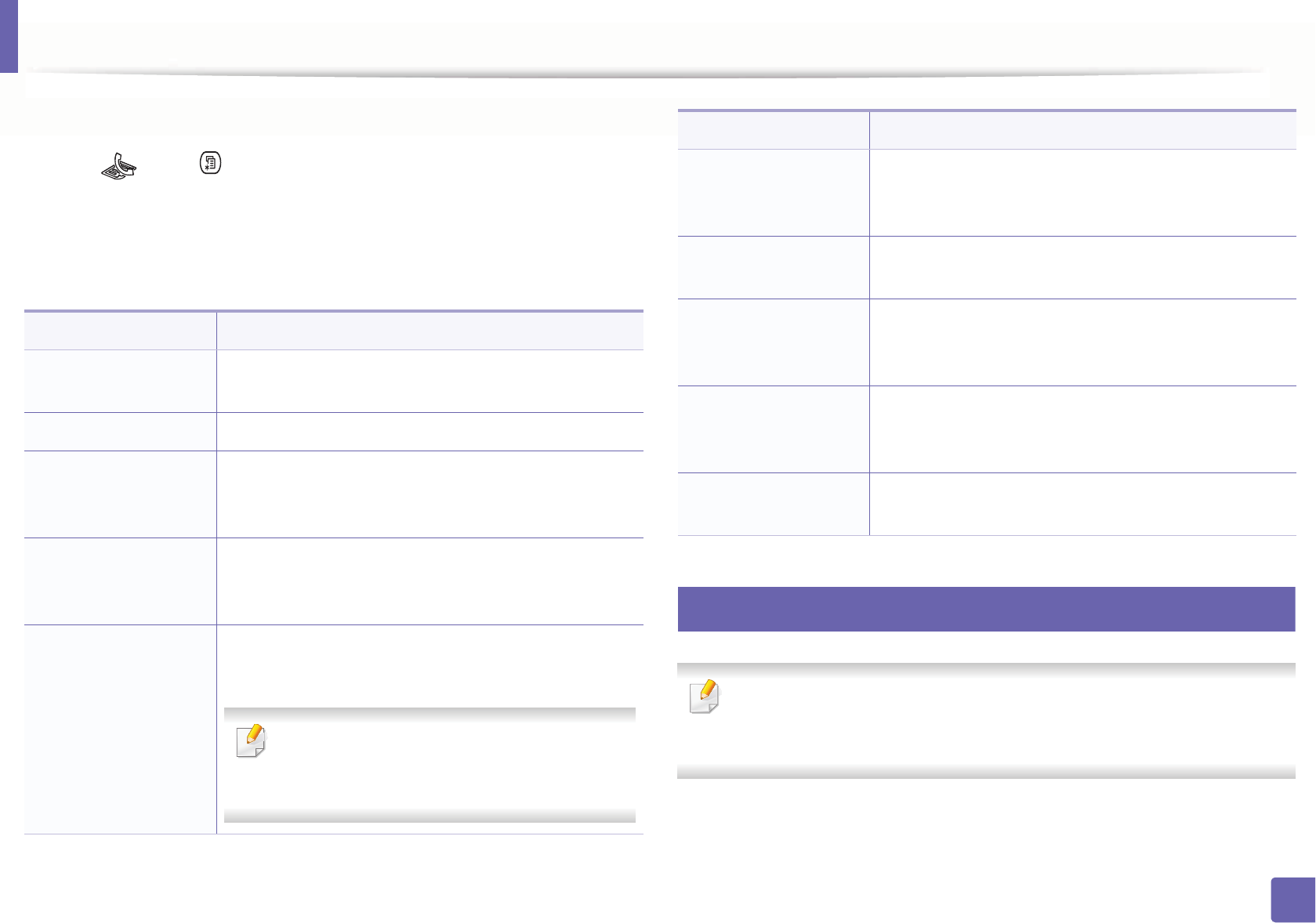The height and width of the screenshot is (923, 1316).
Task: Click the header row of the right table
Action: (x=987, y=130)
